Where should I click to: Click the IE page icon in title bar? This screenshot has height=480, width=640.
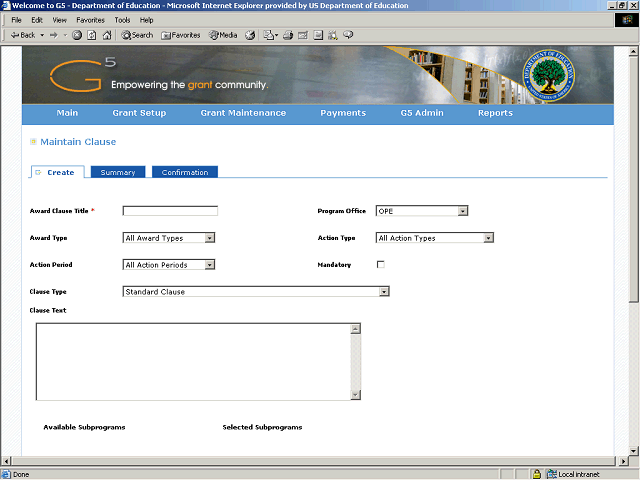tap(6, 5)
